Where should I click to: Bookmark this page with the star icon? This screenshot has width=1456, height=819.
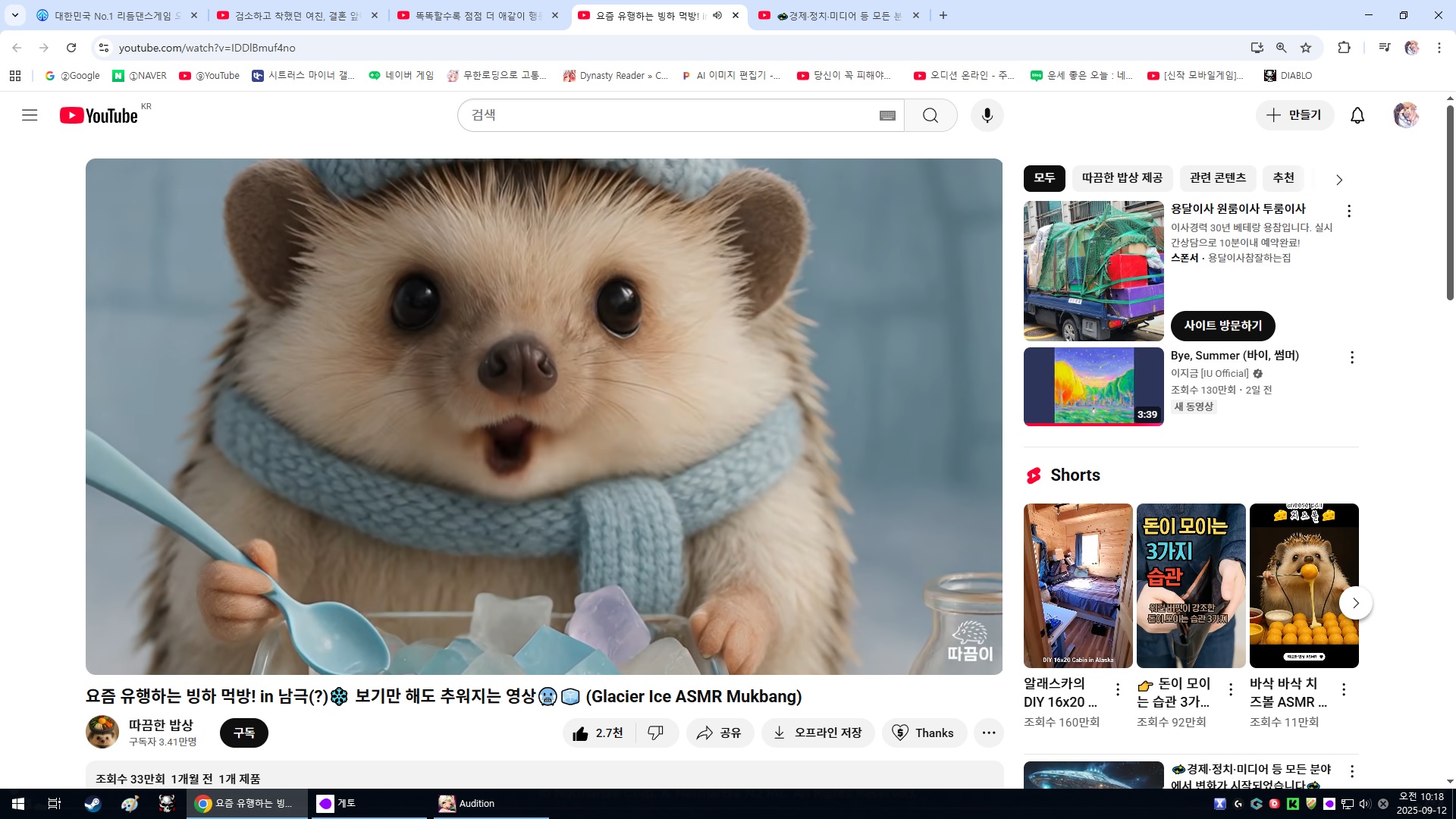pyautogui.click(x=1306, y=48)
